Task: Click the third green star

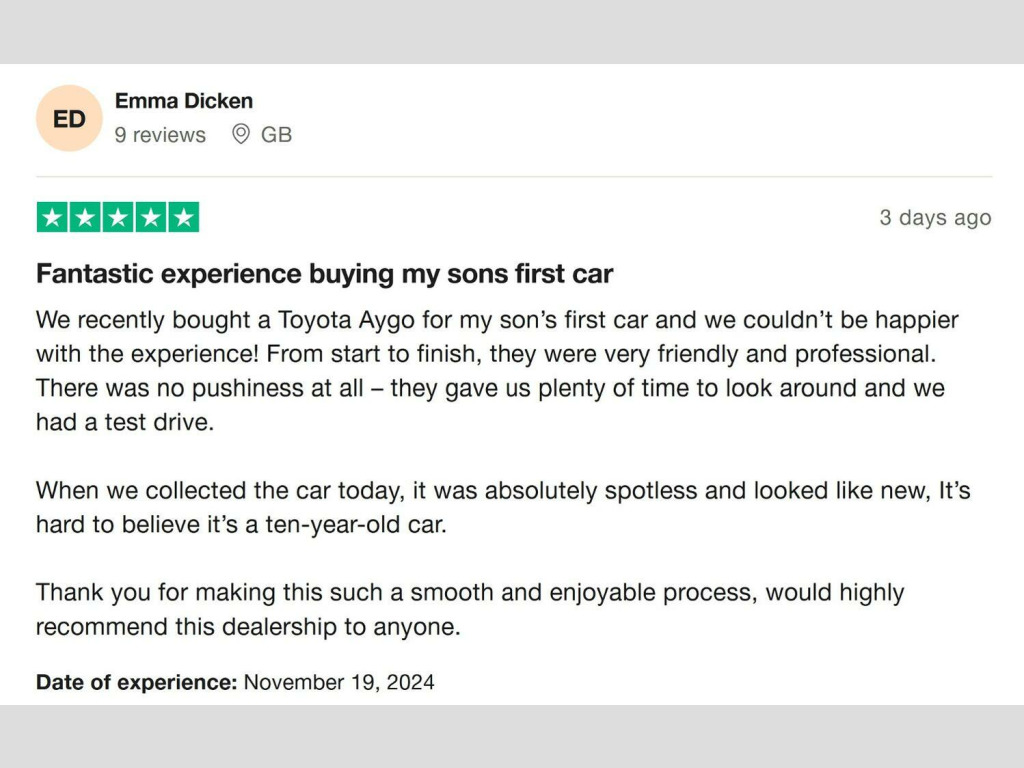Action: (118, 217)
